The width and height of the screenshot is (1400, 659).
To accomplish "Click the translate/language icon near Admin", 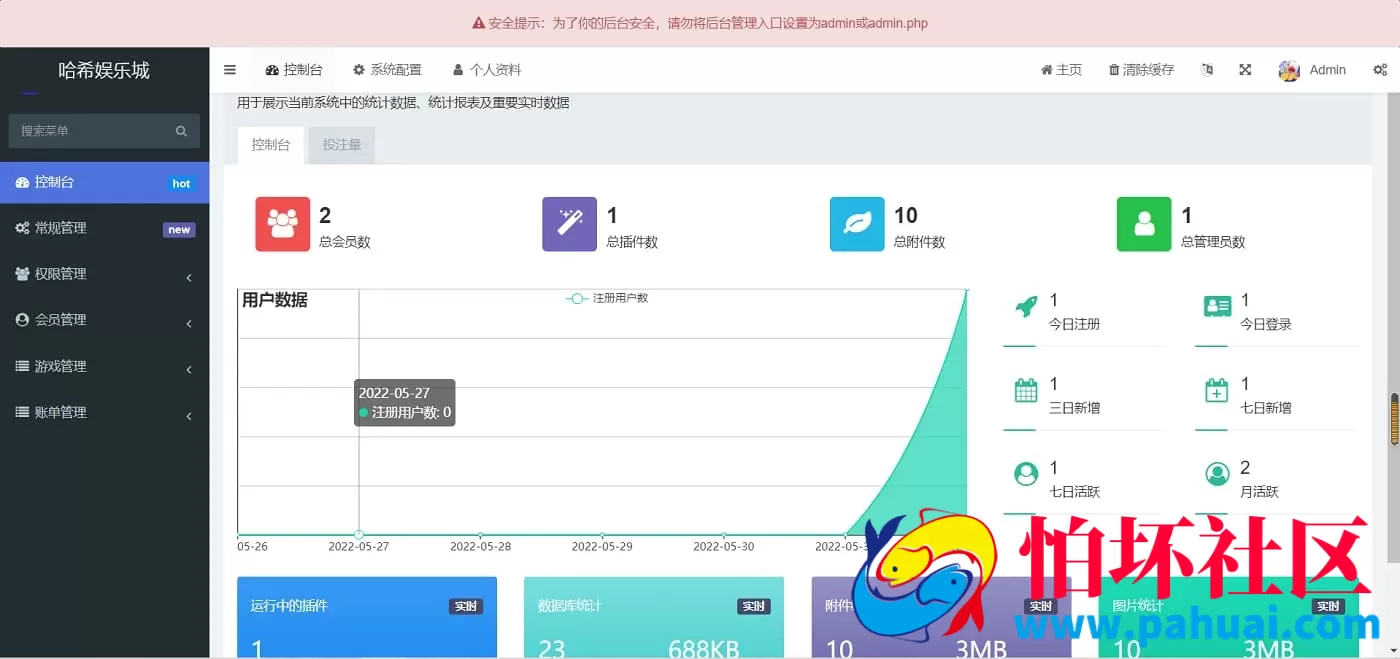I will tap(1207, 69).
